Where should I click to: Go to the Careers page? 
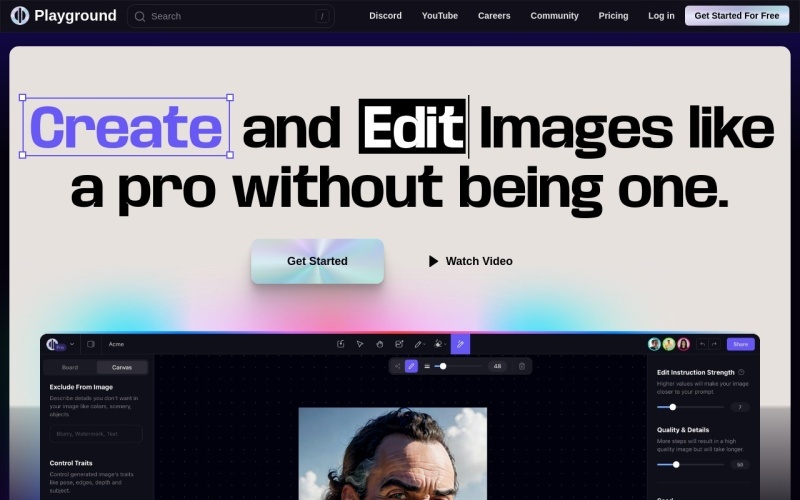point(494,16)
